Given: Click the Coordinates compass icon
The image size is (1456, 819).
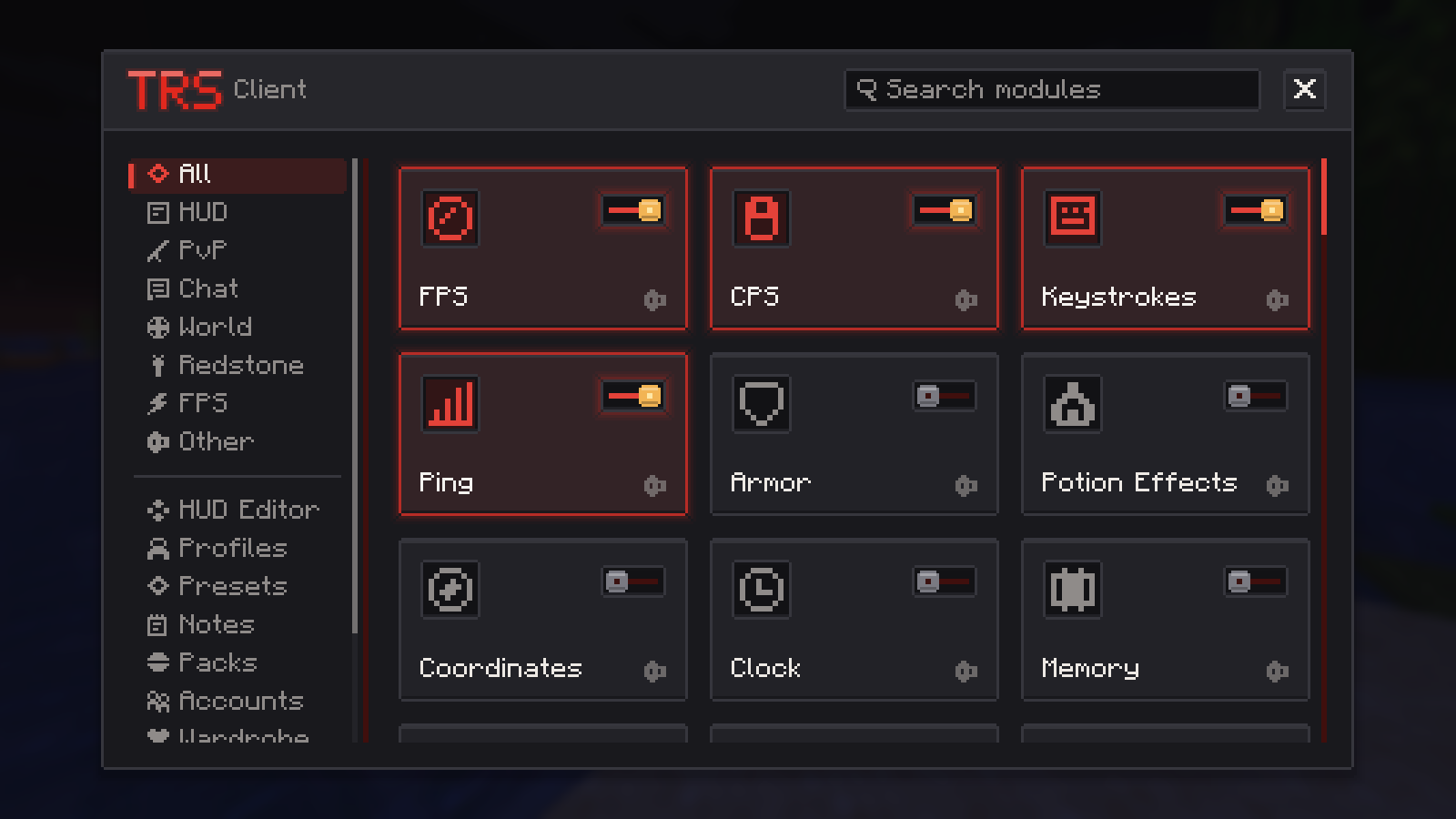Looking at the screenshot, I should pos(450,590).
